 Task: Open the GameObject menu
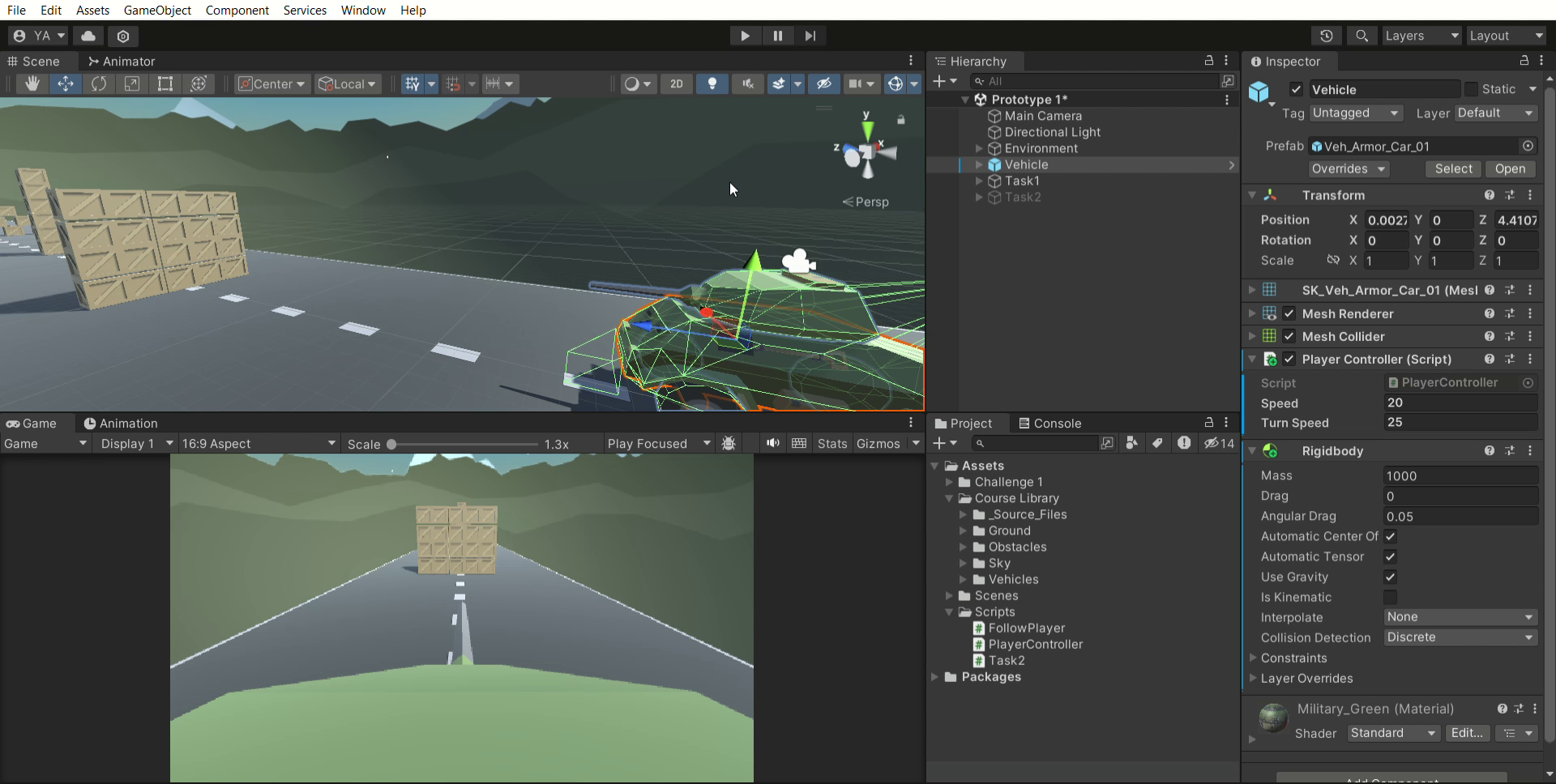point(157,10)
